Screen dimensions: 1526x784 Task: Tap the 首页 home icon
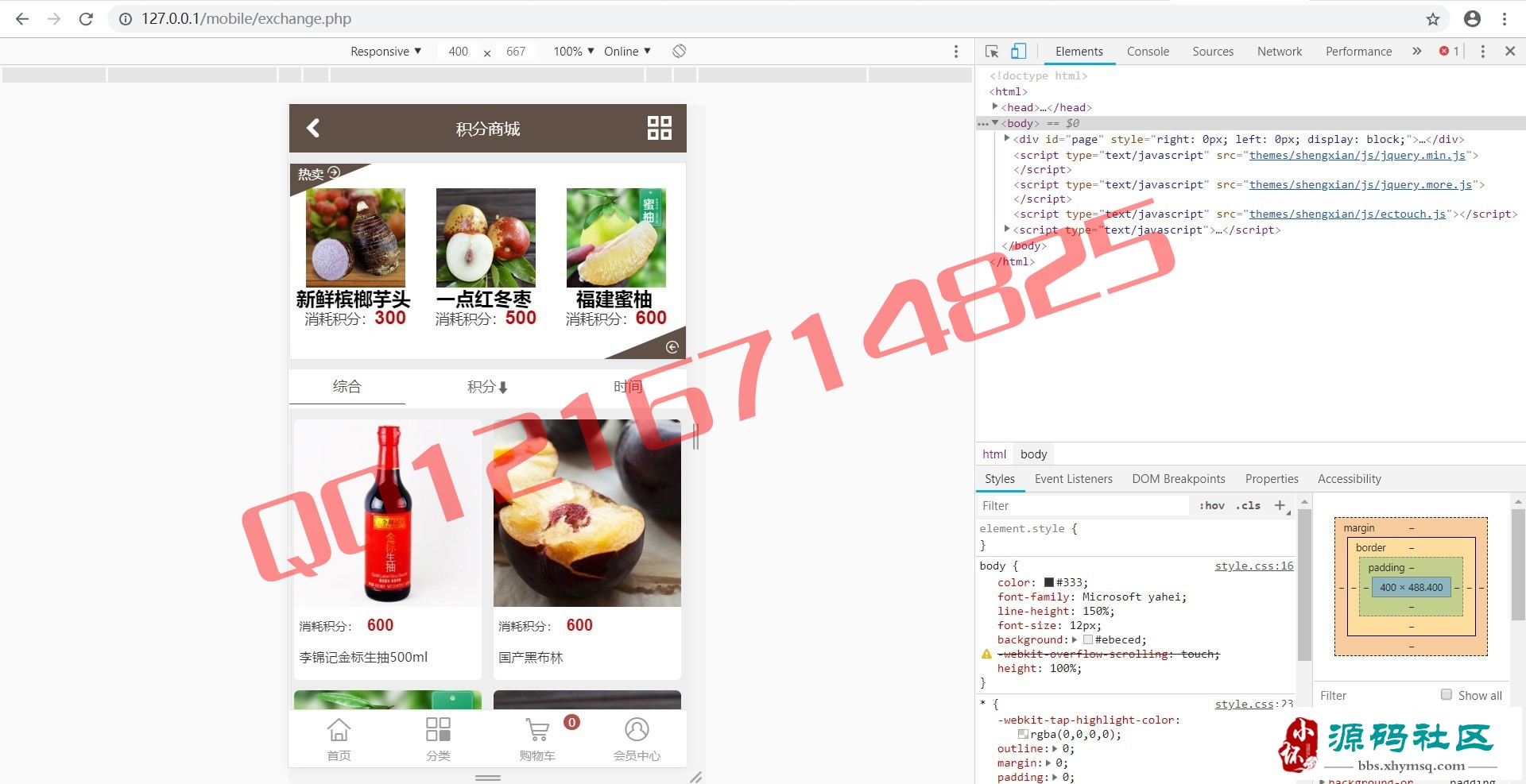tap(339, 740)
